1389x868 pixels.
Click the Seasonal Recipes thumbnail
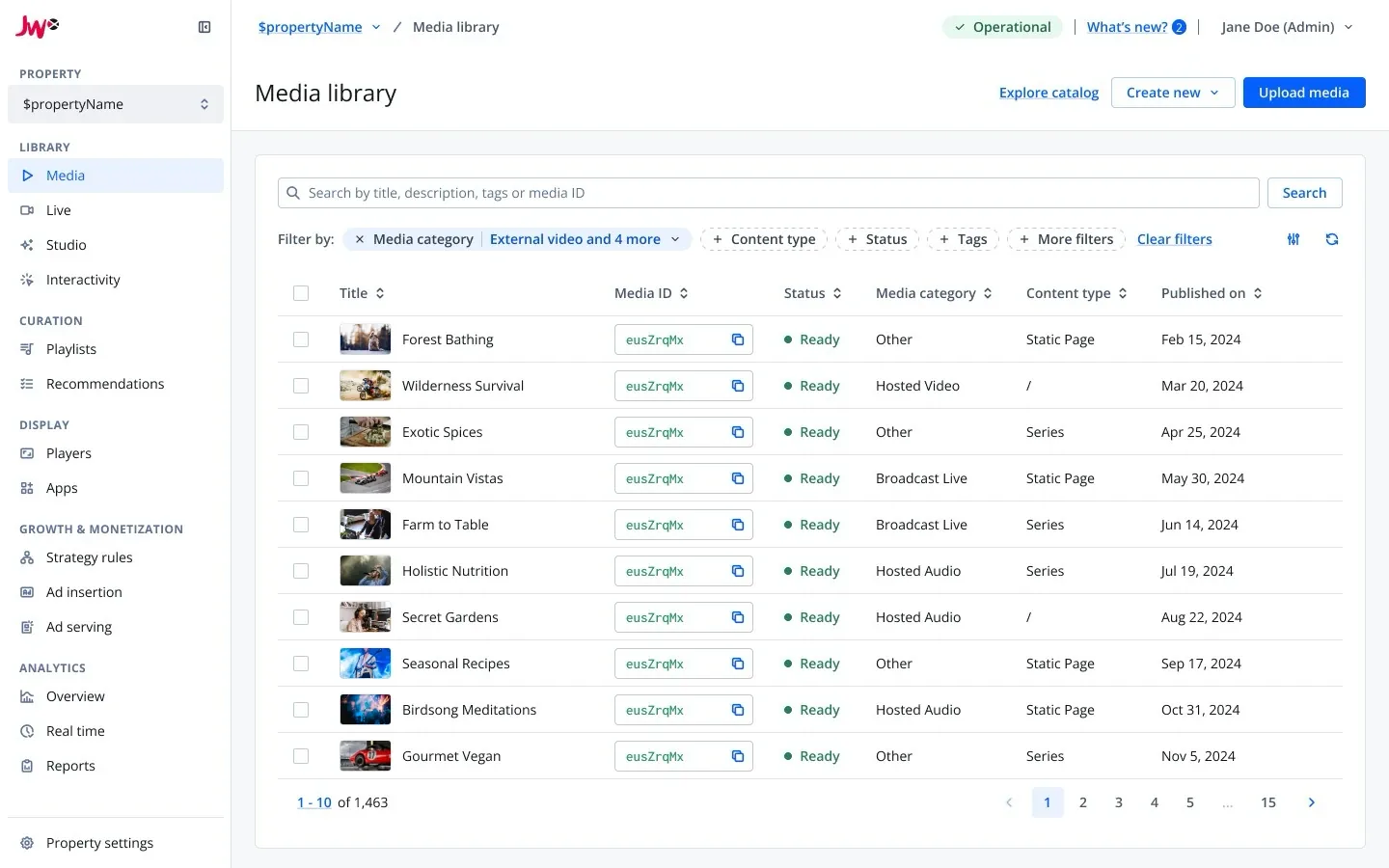pos(366,664)
